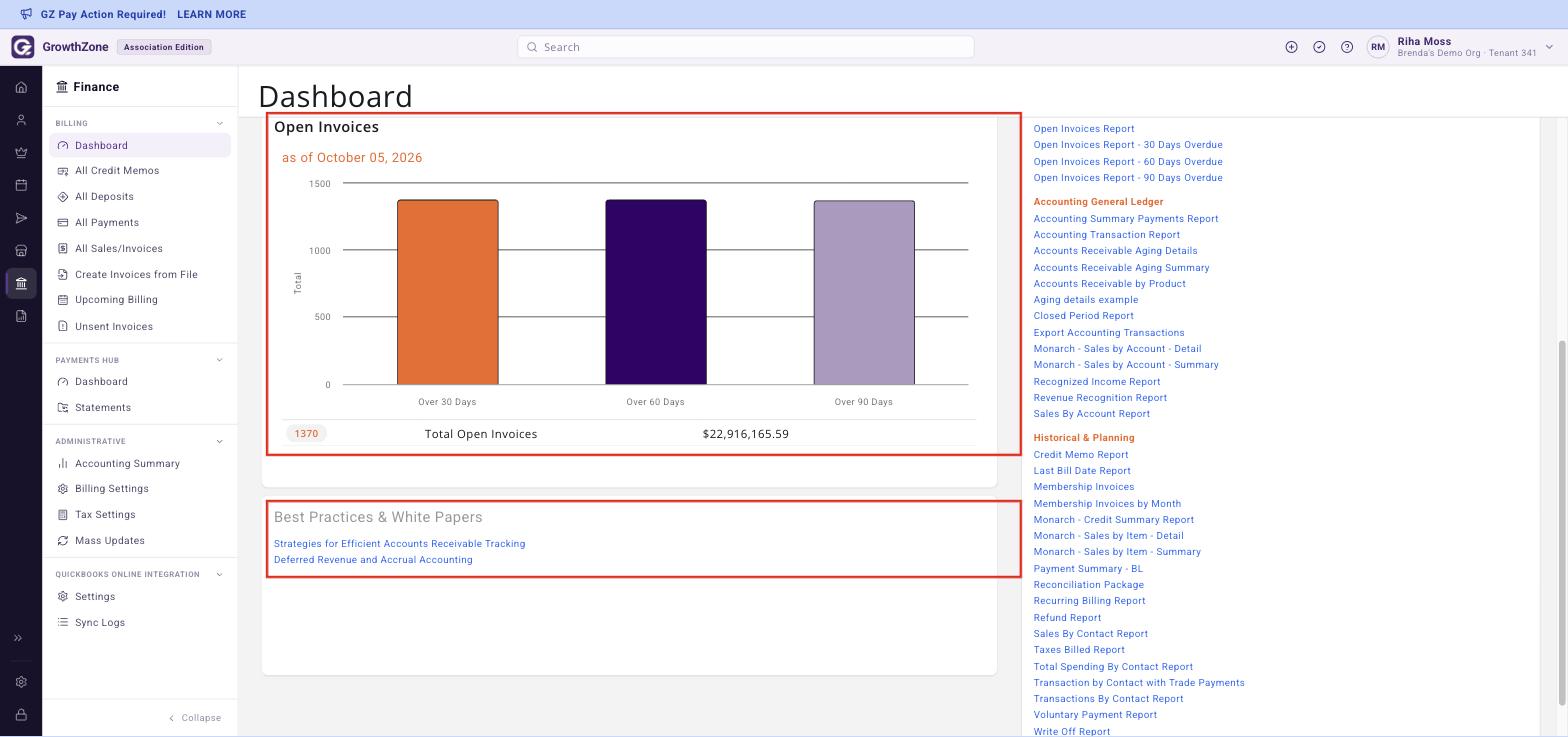Go to All Sales/Invoices

(119, 249)
